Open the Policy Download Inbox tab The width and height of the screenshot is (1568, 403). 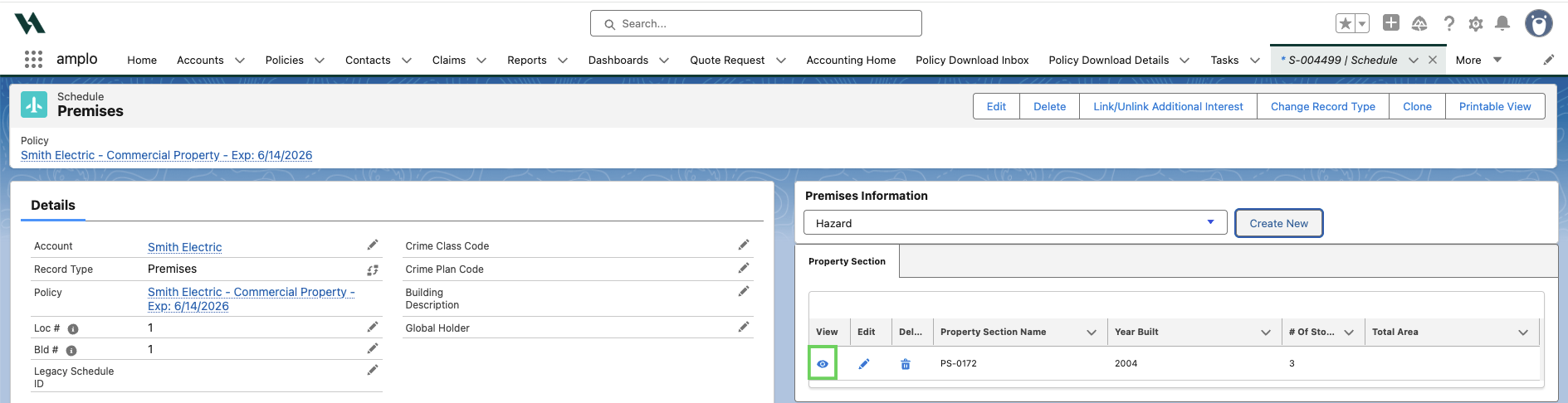[x=972, y=60]
